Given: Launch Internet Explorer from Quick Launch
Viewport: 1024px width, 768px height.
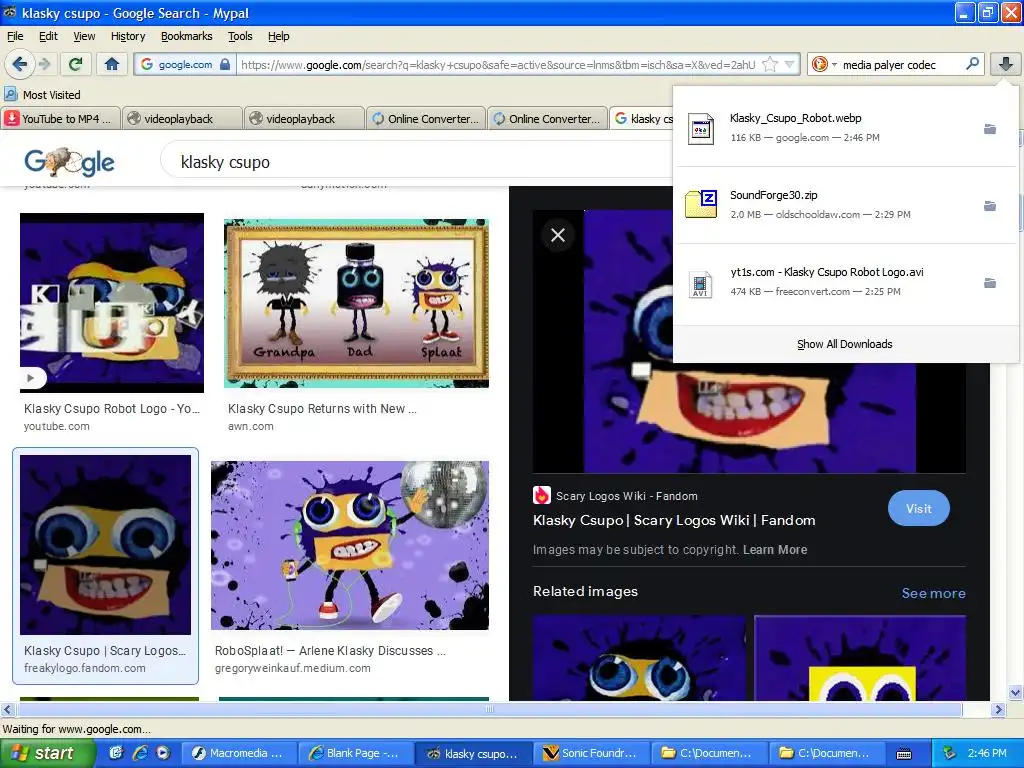Looking at the screenshot, I should [x=140, y=753].
